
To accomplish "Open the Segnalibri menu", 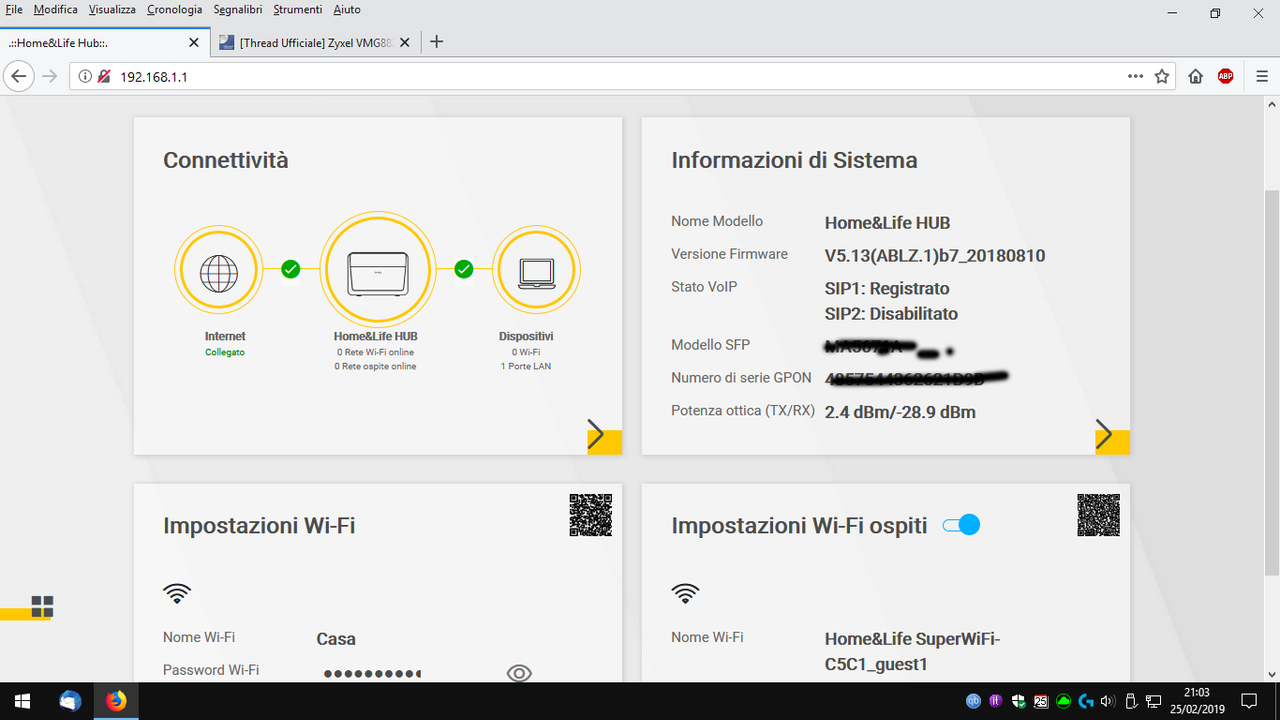I will point(238,9).
